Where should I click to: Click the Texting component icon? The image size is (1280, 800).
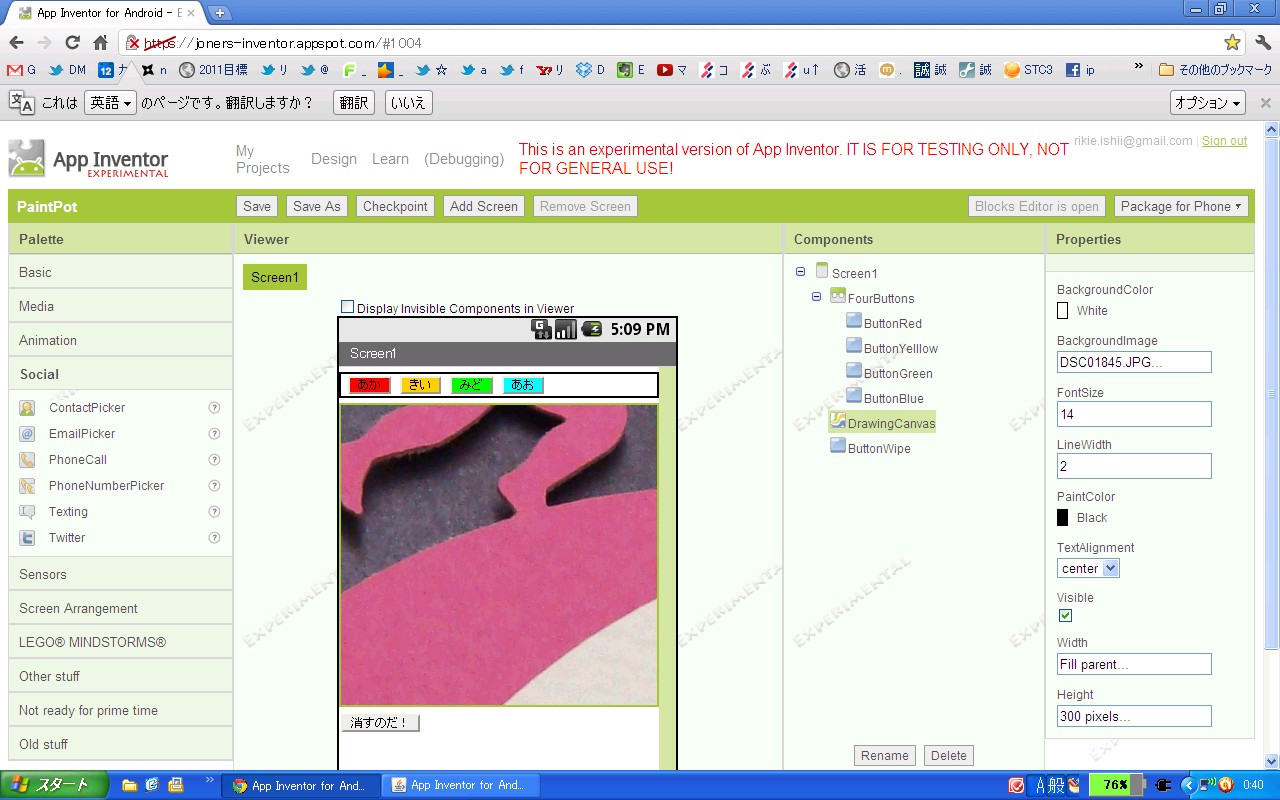tap(28, 512)
